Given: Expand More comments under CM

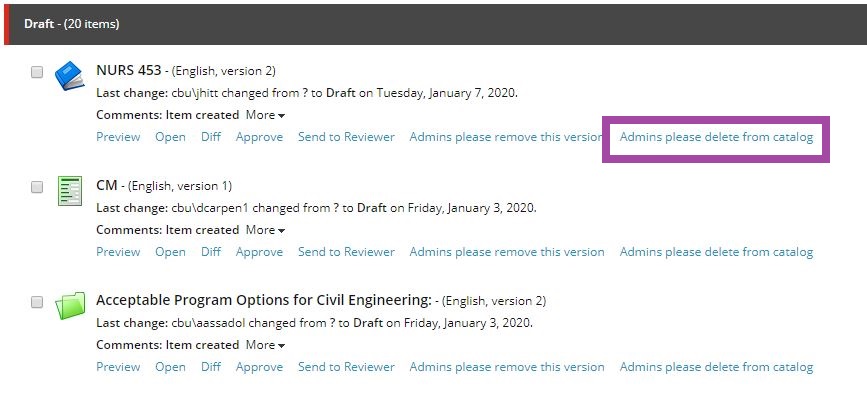Looking at the screenshot, I should click(265, 230).
